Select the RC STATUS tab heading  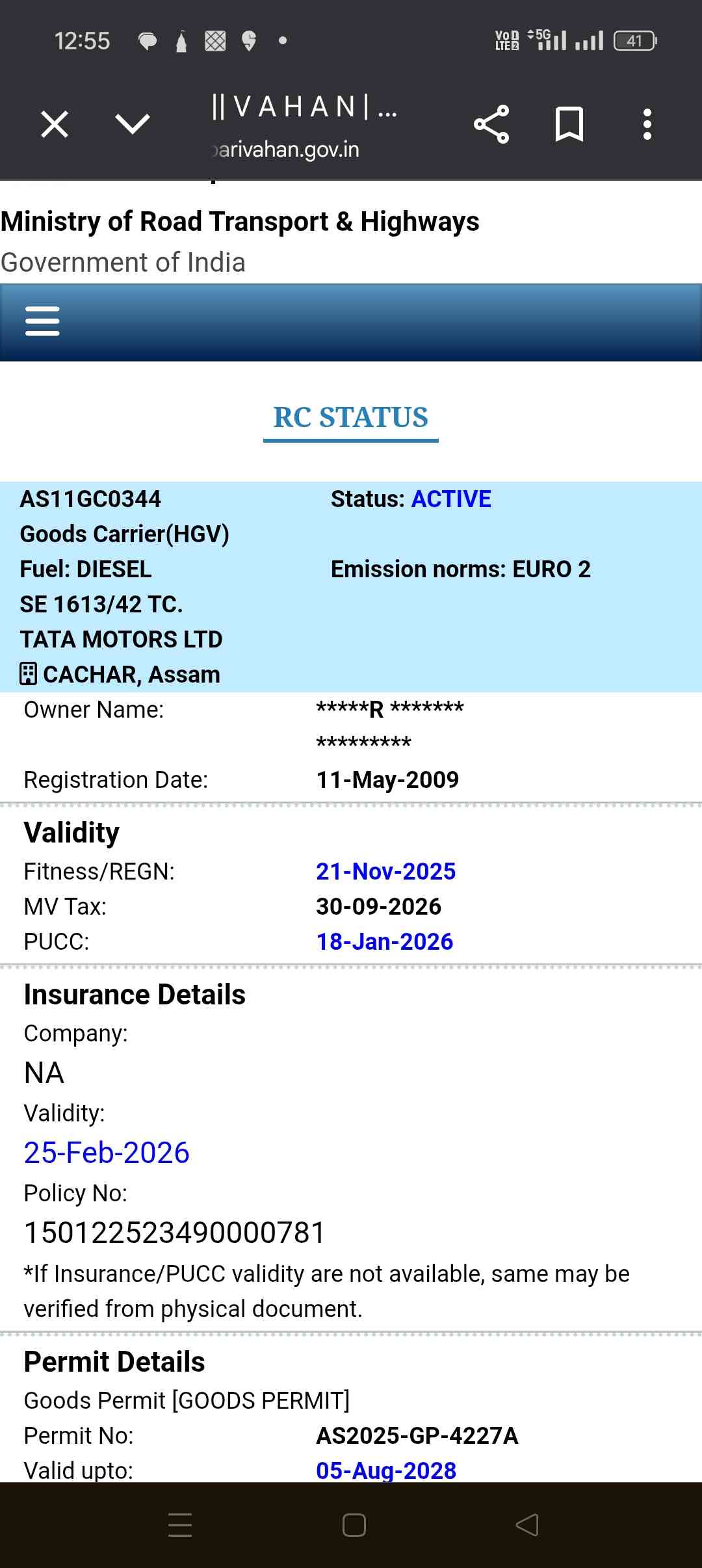[x=350, y=418]
